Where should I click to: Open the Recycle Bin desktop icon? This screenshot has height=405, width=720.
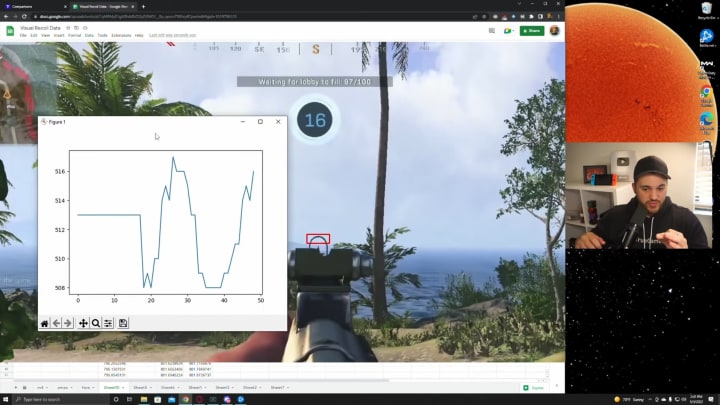pyautogui.click(x=706, y=10)
